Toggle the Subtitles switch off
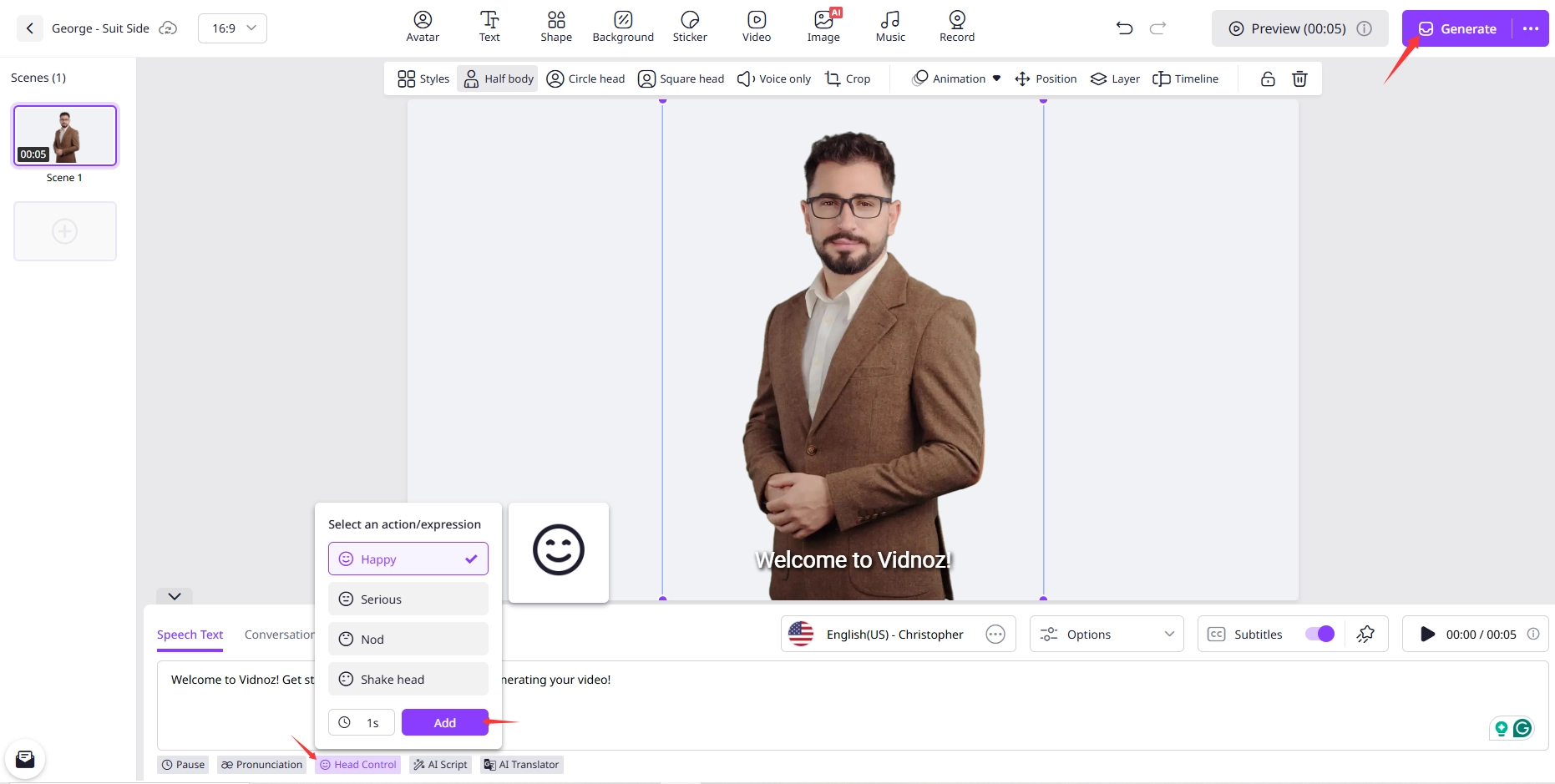This screenshot has height=784, width=1555. coord(1319,634)
